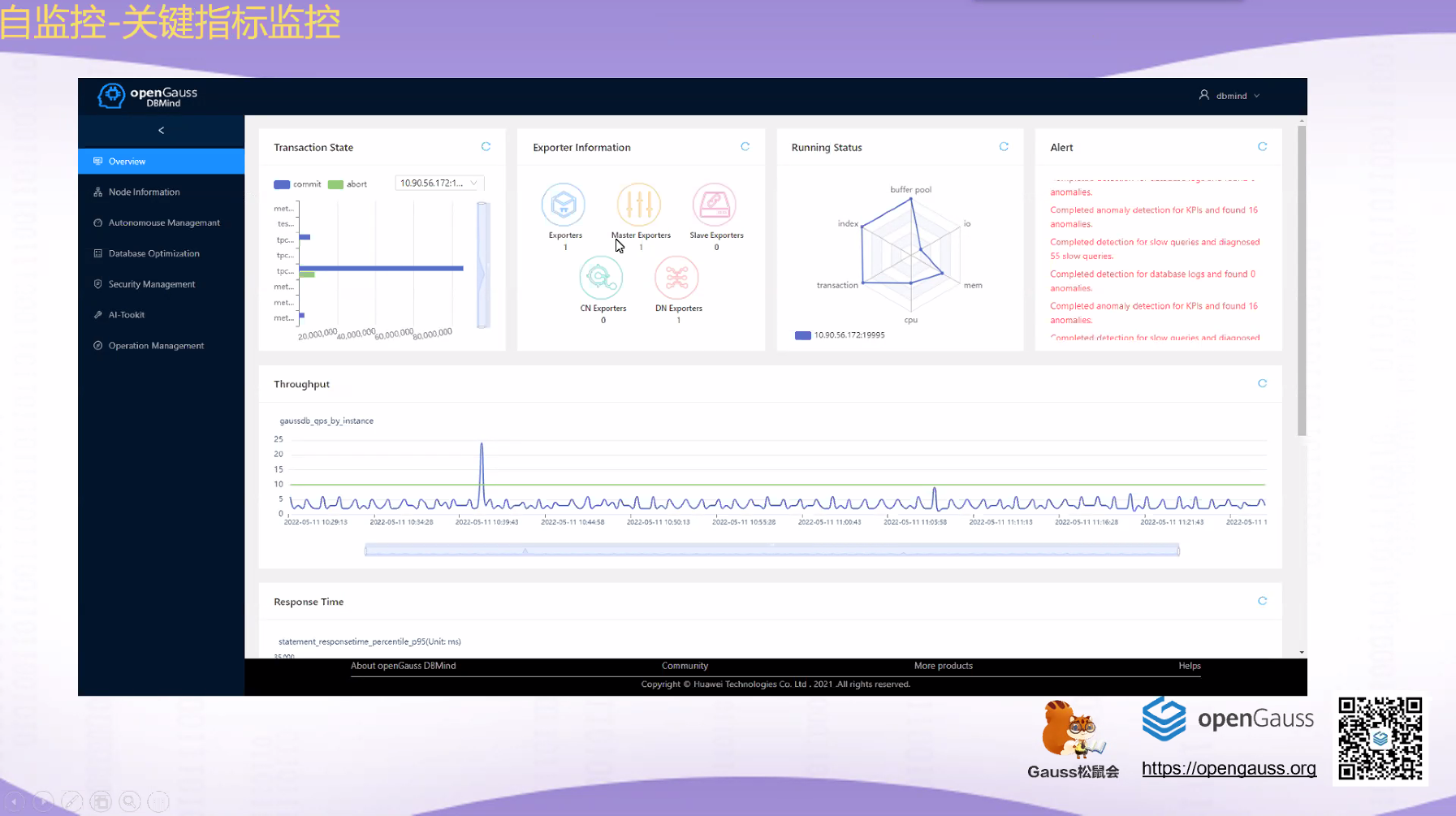
Task: Click the alert about 55 slow queries
Action: [x=1155, y=248]
